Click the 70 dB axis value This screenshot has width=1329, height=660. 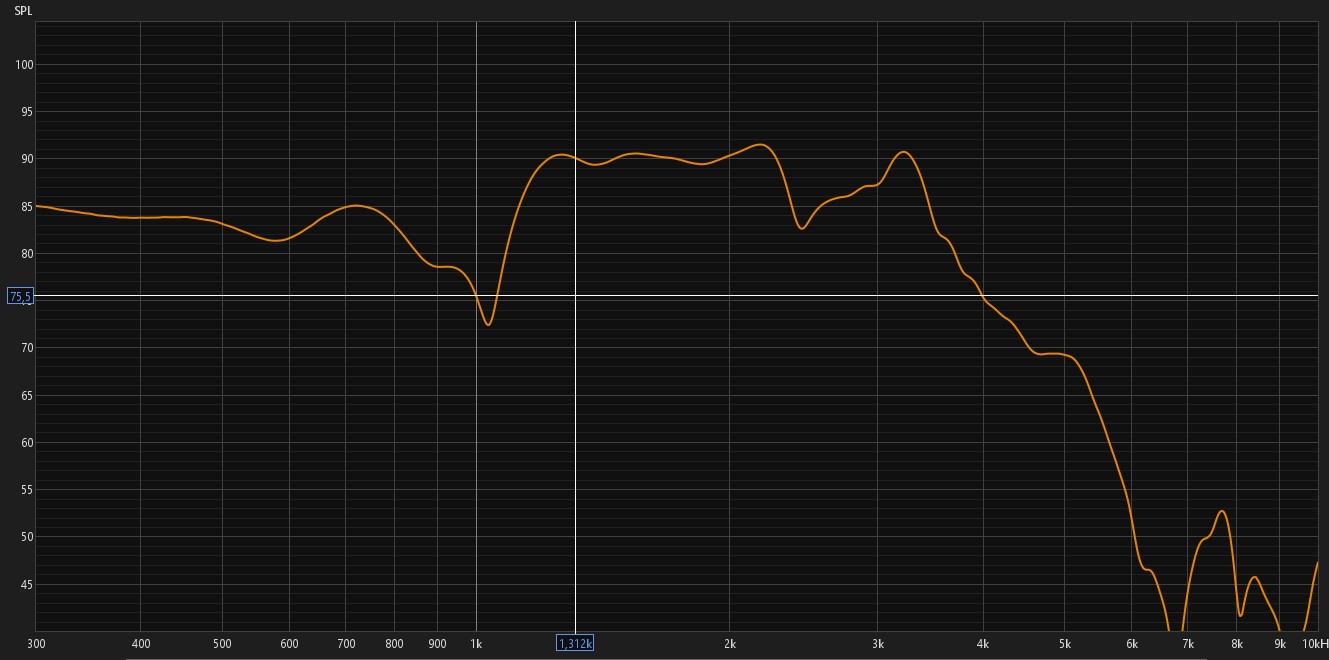(27, 348)
